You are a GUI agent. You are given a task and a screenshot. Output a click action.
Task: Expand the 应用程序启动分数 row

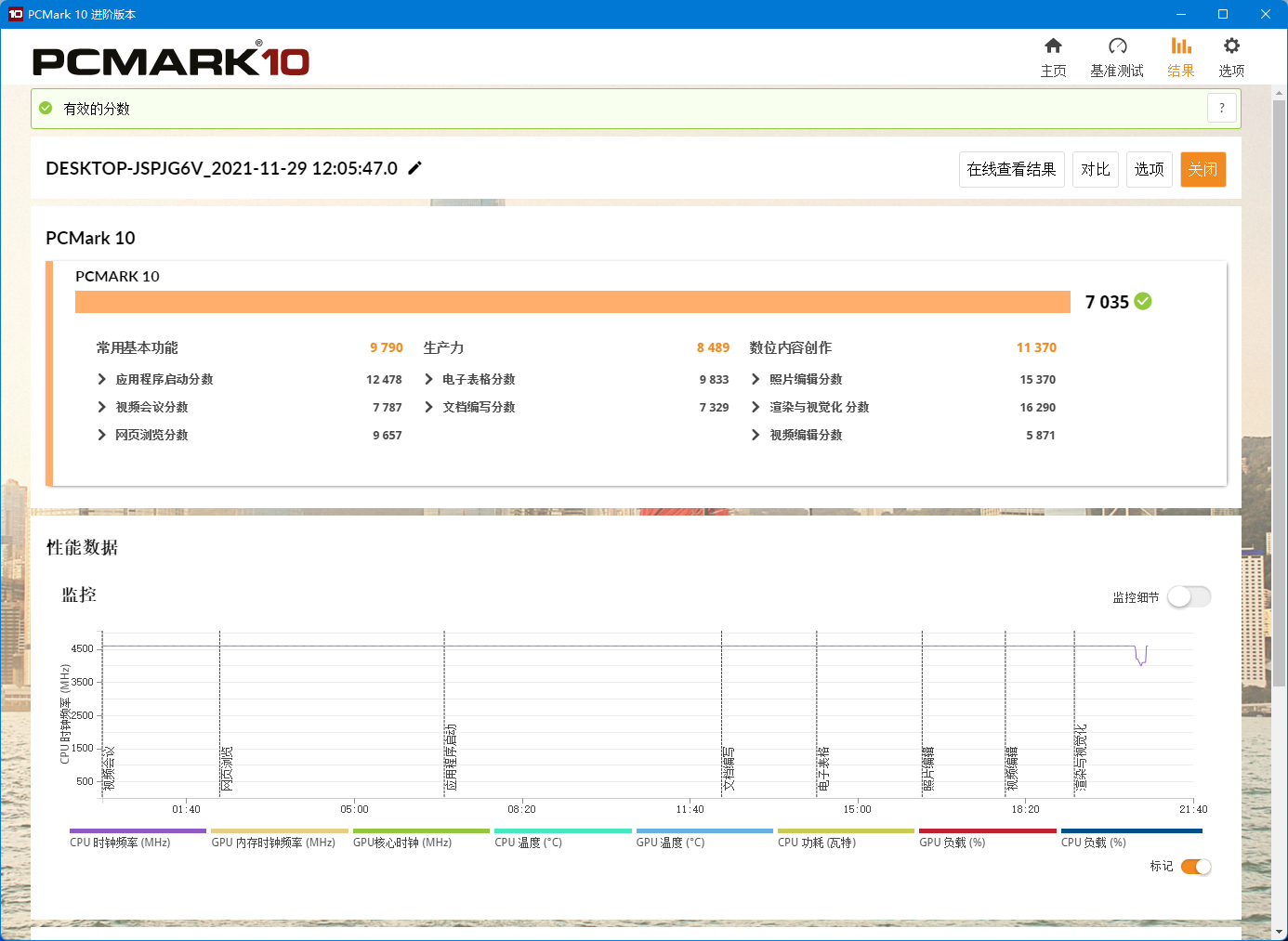[102, 379]
